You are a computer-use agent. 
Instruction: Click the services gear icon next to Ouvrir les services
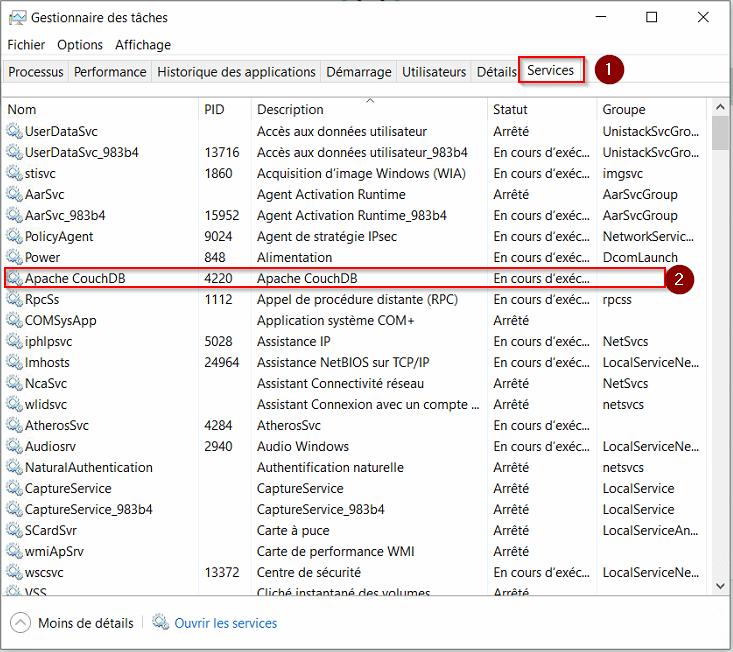click(160, 622)
